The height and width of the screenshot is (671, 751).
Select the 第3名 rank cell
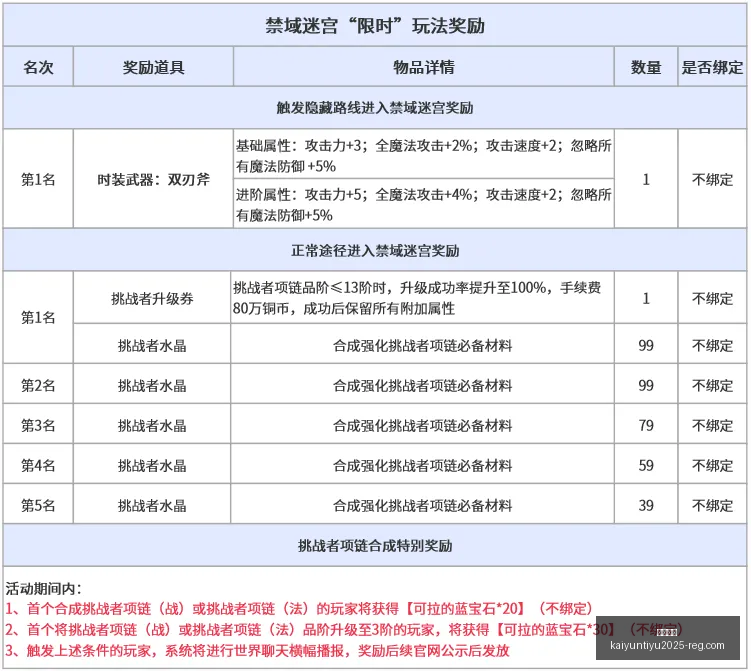[38, 425]
